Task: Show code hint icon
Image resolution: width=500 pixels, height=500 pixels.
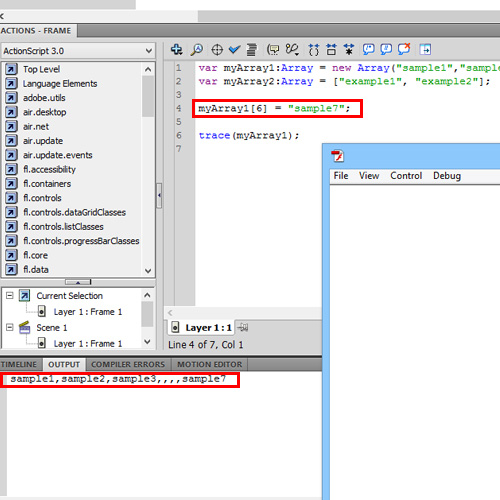Action: (273, 50)
